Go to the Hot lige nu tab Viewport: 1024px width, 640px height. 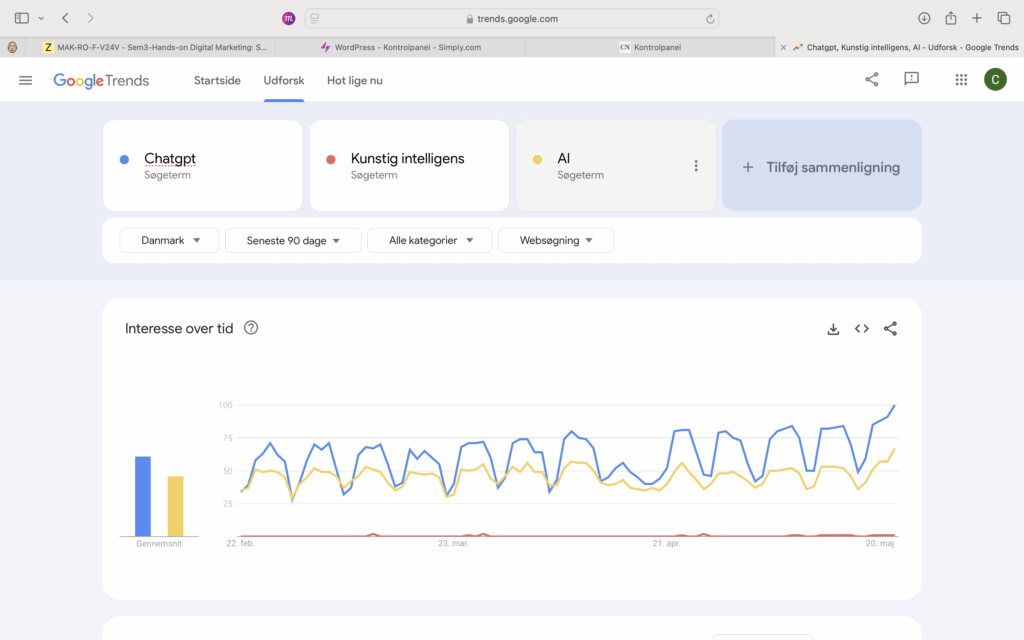pos(354,80)
